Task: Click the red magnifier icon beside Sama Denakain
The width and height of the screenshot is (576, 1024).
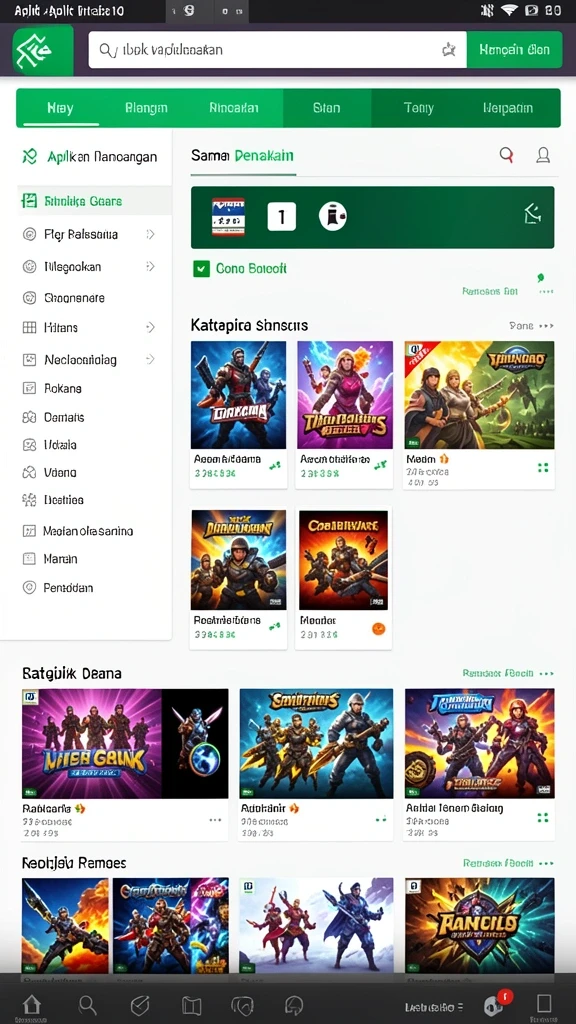Action: pyautogui.click(x=506, y=155)
